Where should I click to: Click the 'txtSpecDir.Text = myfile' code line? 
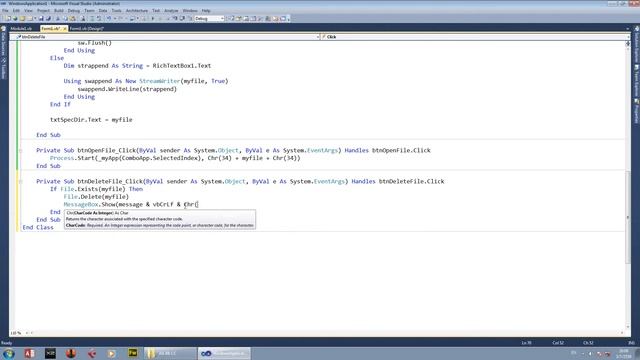pos(91,120)
